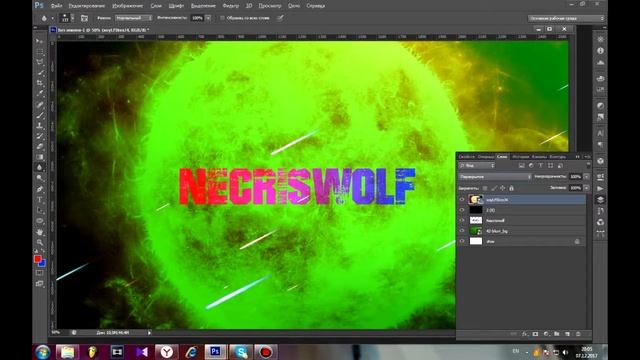
Task: Open Skype from the taskbar
Action: pos(240,352)
